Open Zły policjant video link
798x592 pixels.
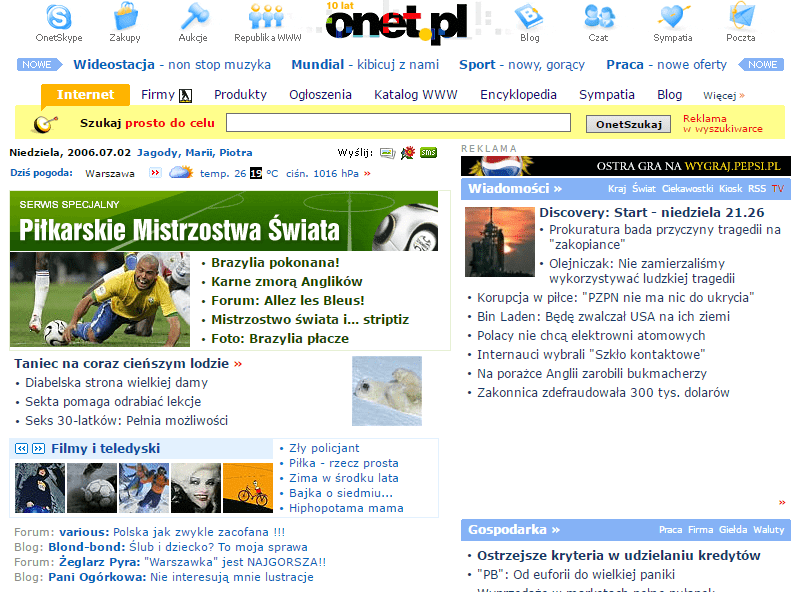click(x=324, y=448)
